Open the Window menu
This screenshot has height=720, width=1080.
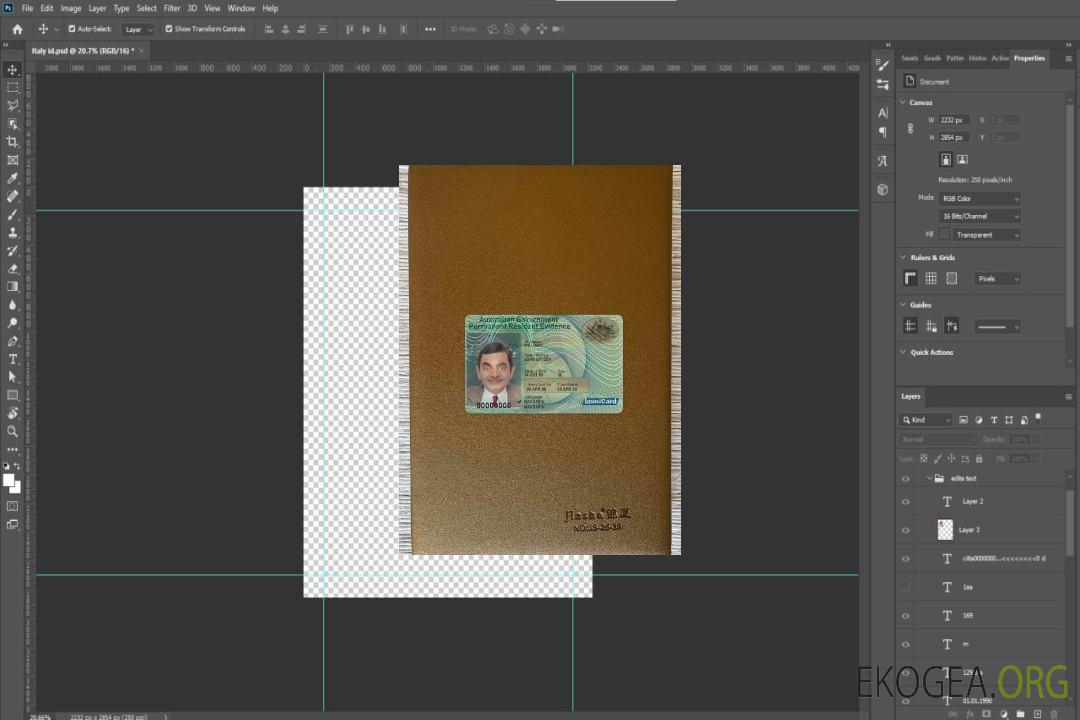click(x=241, y=8)
